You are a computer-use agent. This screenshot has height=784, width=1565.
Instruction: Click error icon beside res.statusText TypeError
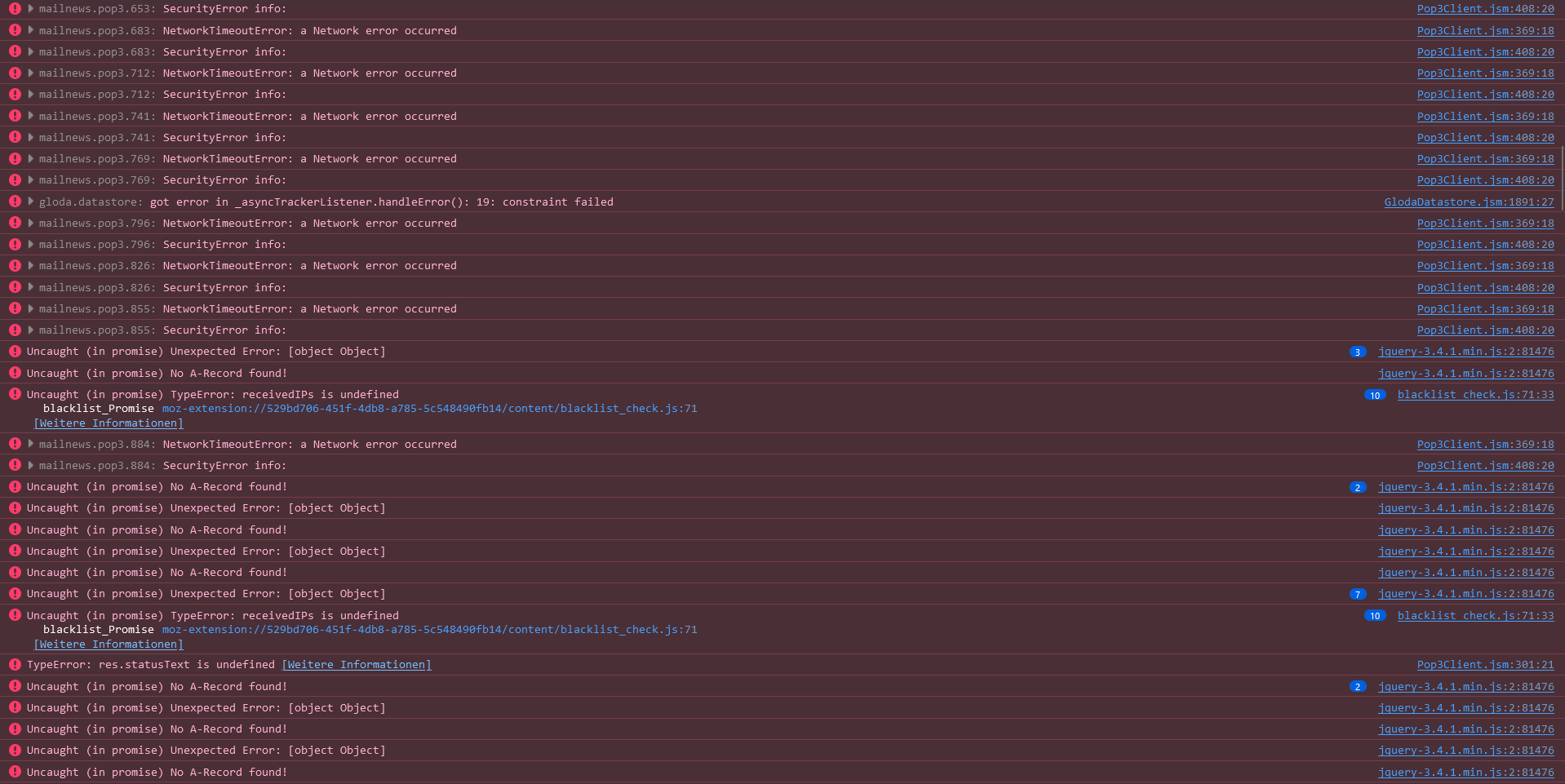pyautogui.click(x=15, y=665)
